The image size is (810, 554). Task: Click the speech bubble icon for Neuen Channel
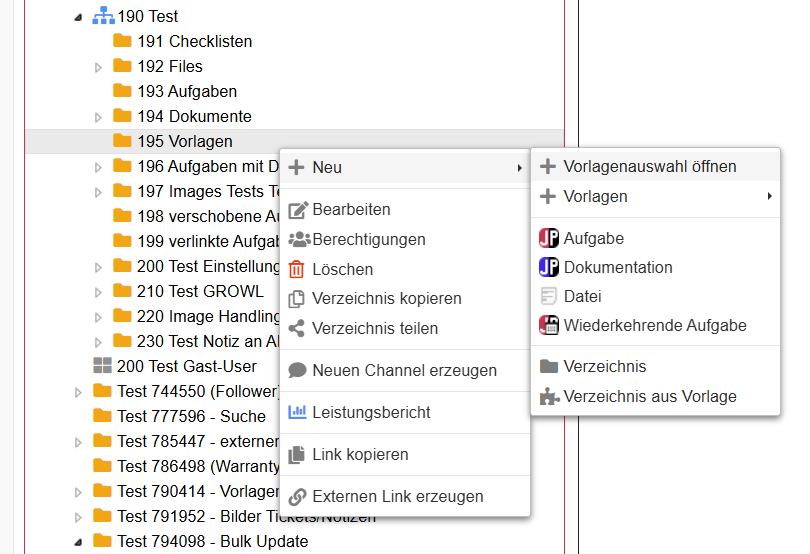click(297, 370)
